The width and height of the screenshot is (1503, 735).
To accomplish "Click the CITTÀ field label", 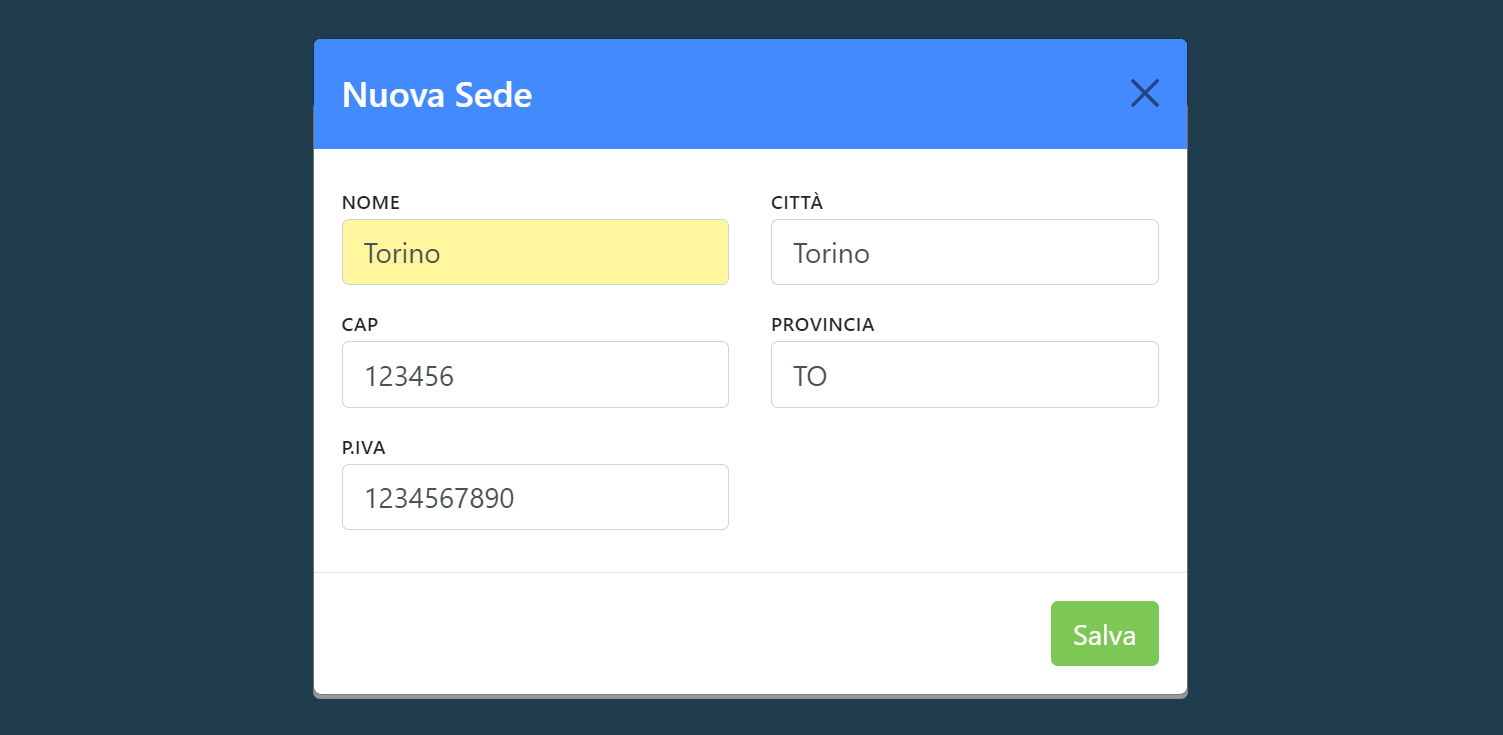I will (797, 203).
